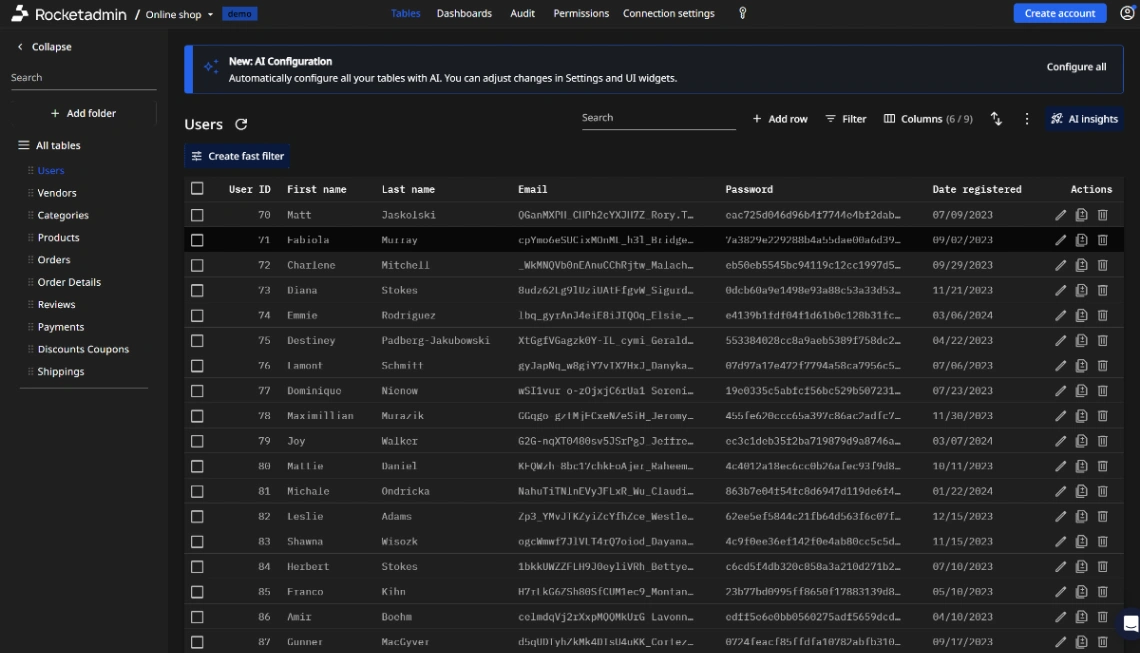Open the Audit section
Viewport: 1140px width, 653px height.
click(x=522, y=13)
